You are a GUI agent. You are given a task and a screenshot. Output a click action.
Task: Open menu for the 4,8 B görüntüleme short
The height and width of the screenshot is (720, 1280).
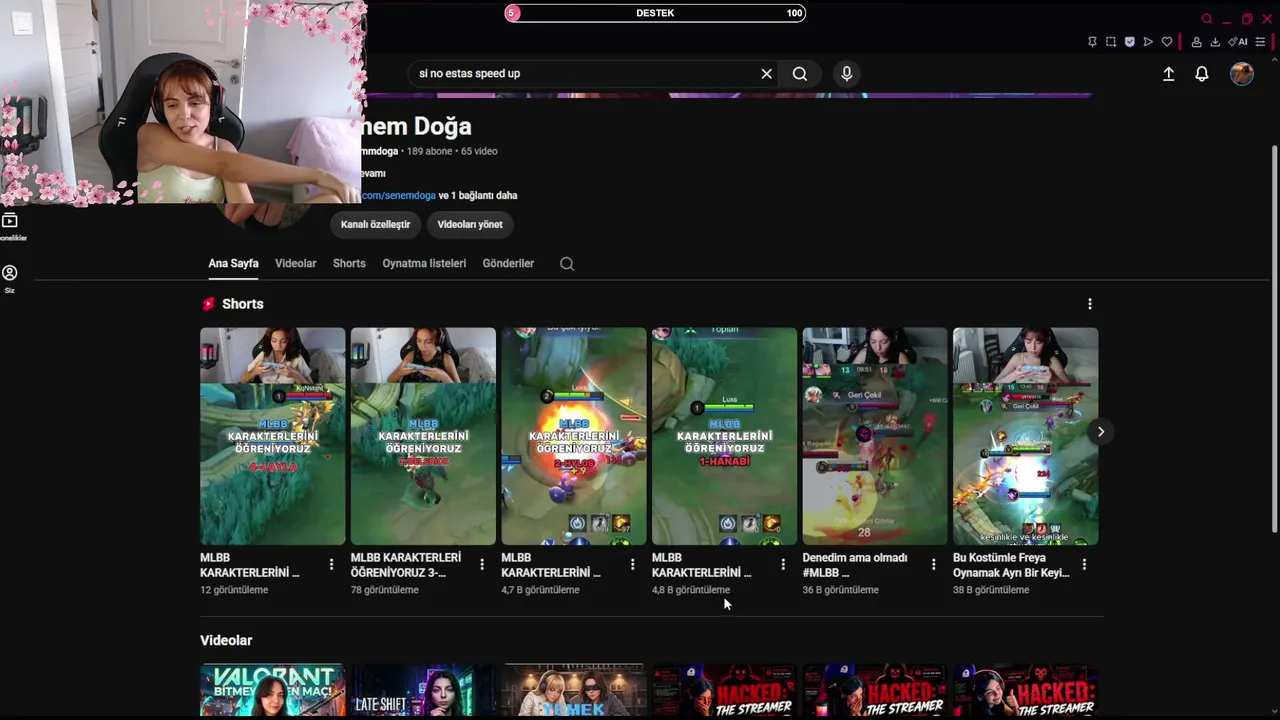[783, 565]
